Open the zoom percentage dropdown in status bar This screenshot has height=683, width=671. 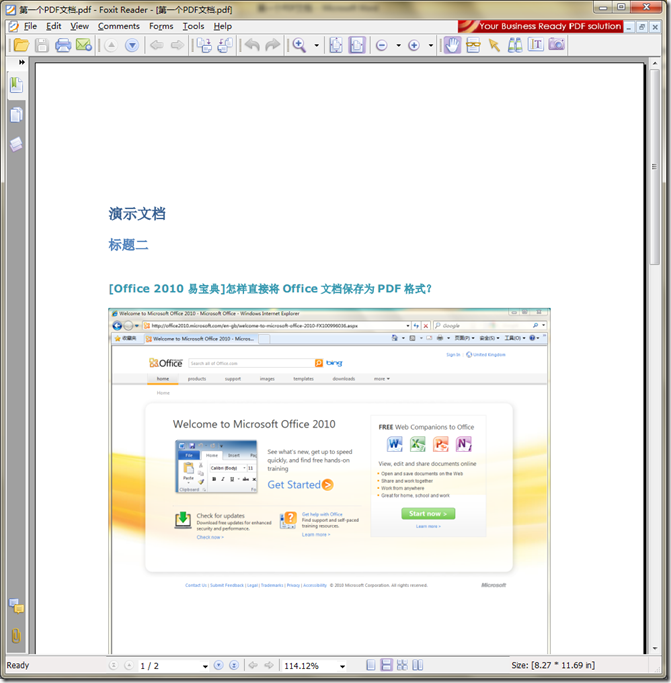pos(342,666)
